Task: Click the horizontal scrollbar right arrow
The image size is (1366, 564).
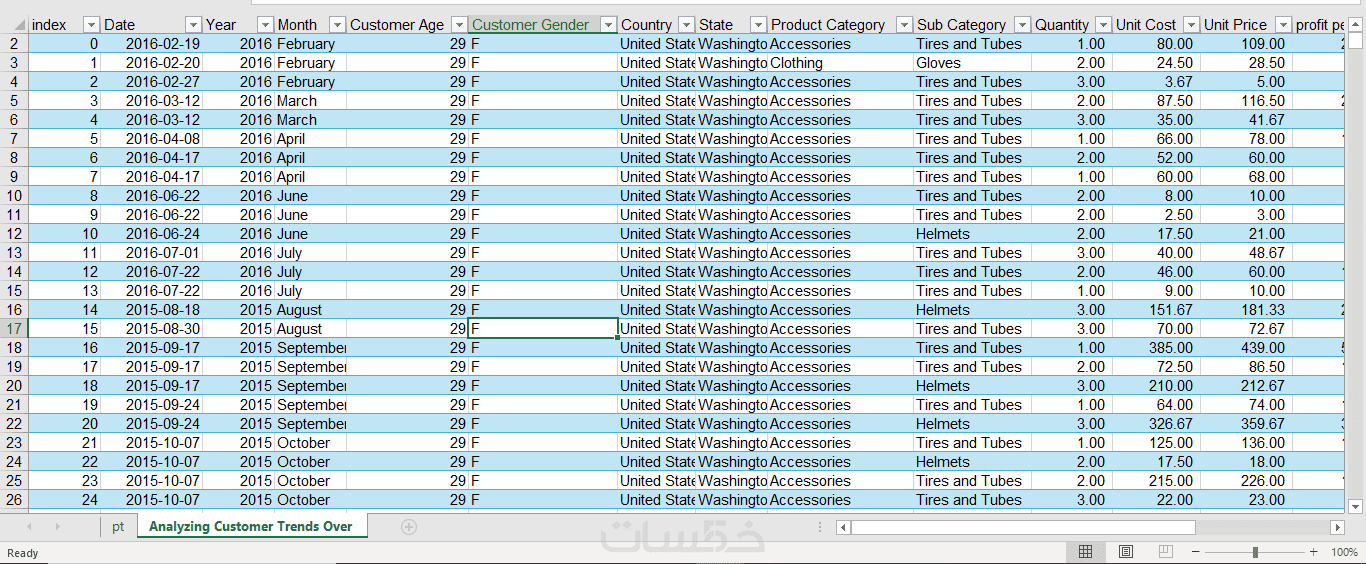Action: click(1337, 527)
